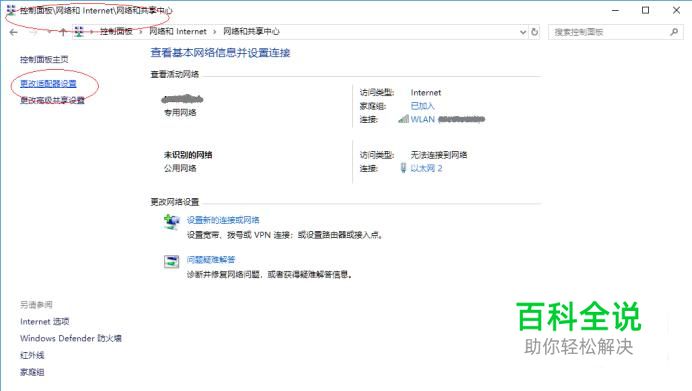
Task: Open the recent locations dropdown arrow
Action: [x=49, y=32]
